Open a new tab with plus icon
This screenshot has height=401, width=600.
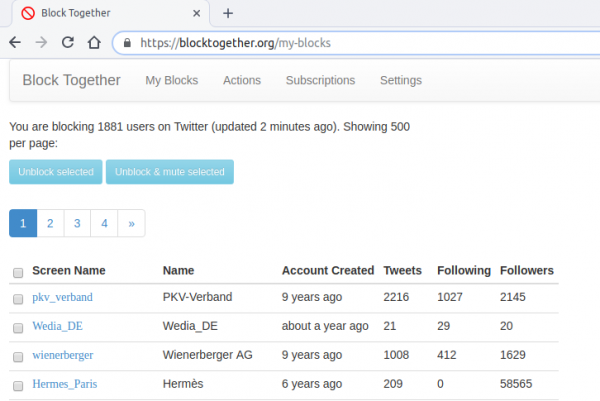[228, 13]
